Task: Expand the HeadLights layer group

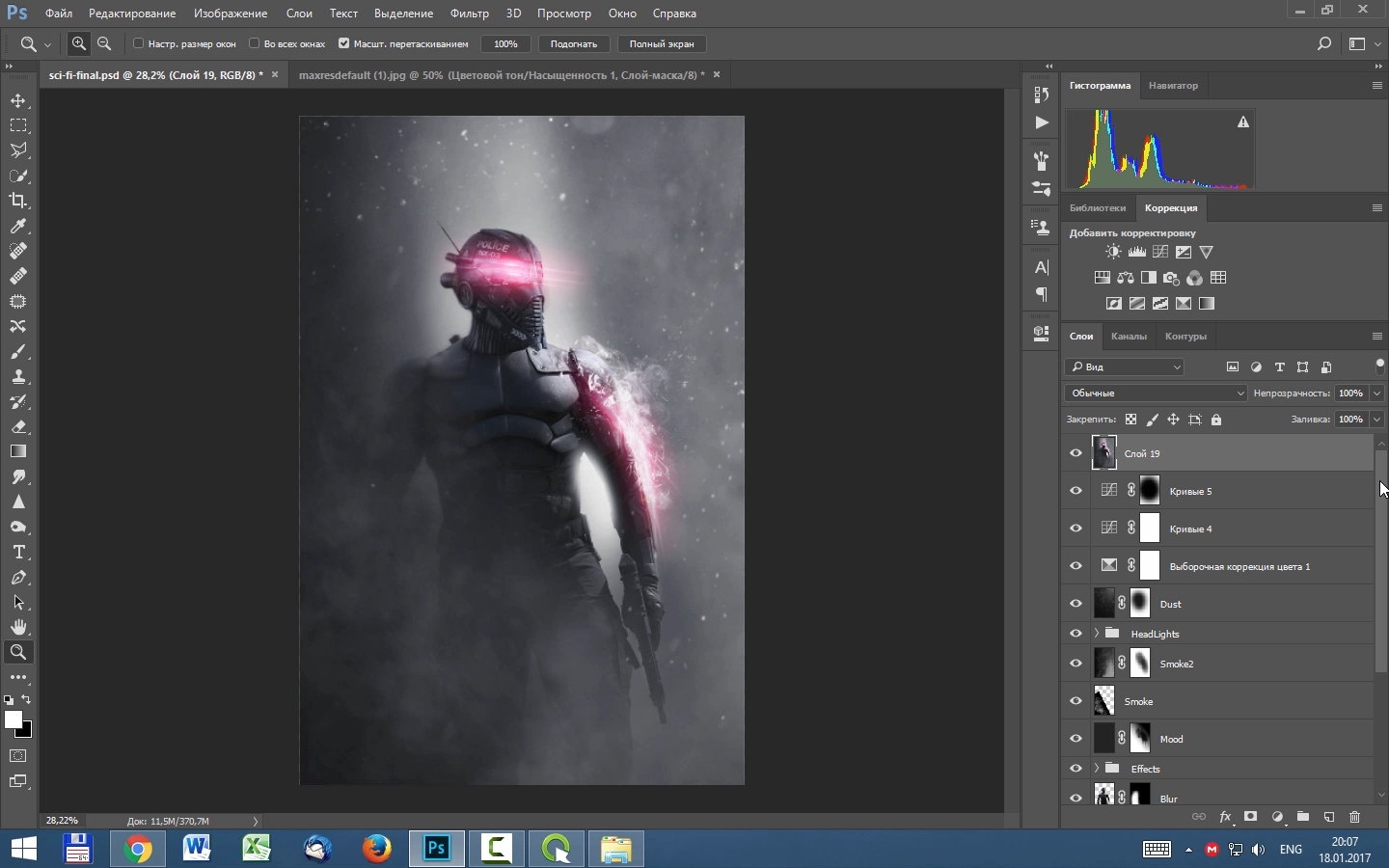Action: (1097, 634)
